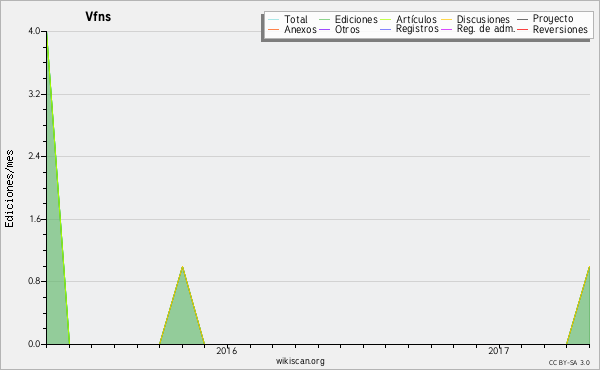The width and height of the screenshot is (600, 370).
Task: Click the 2017 x-axis label
Action: [x=499, y=350]
